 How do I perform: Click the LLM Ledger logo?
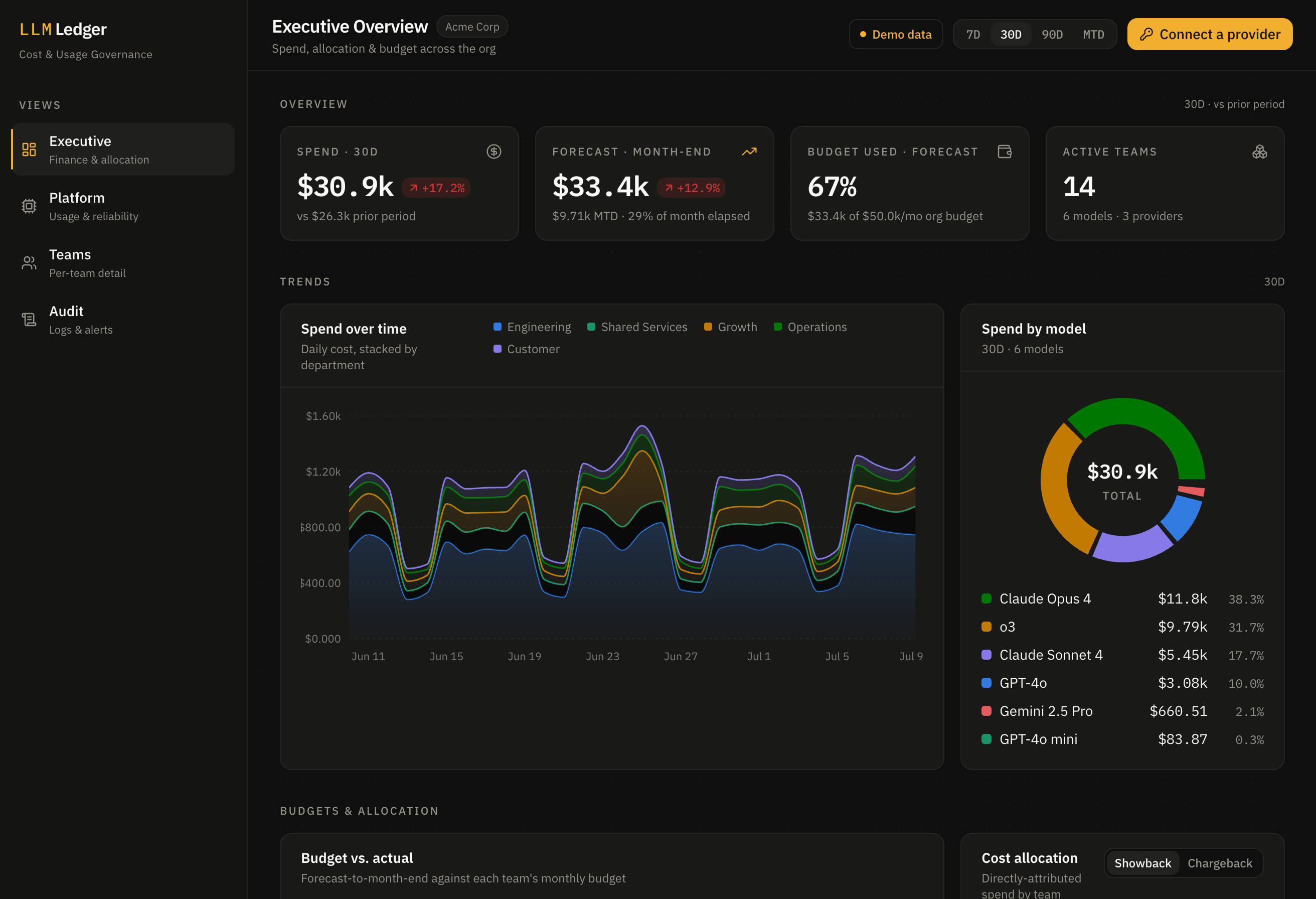pos(63,29)
